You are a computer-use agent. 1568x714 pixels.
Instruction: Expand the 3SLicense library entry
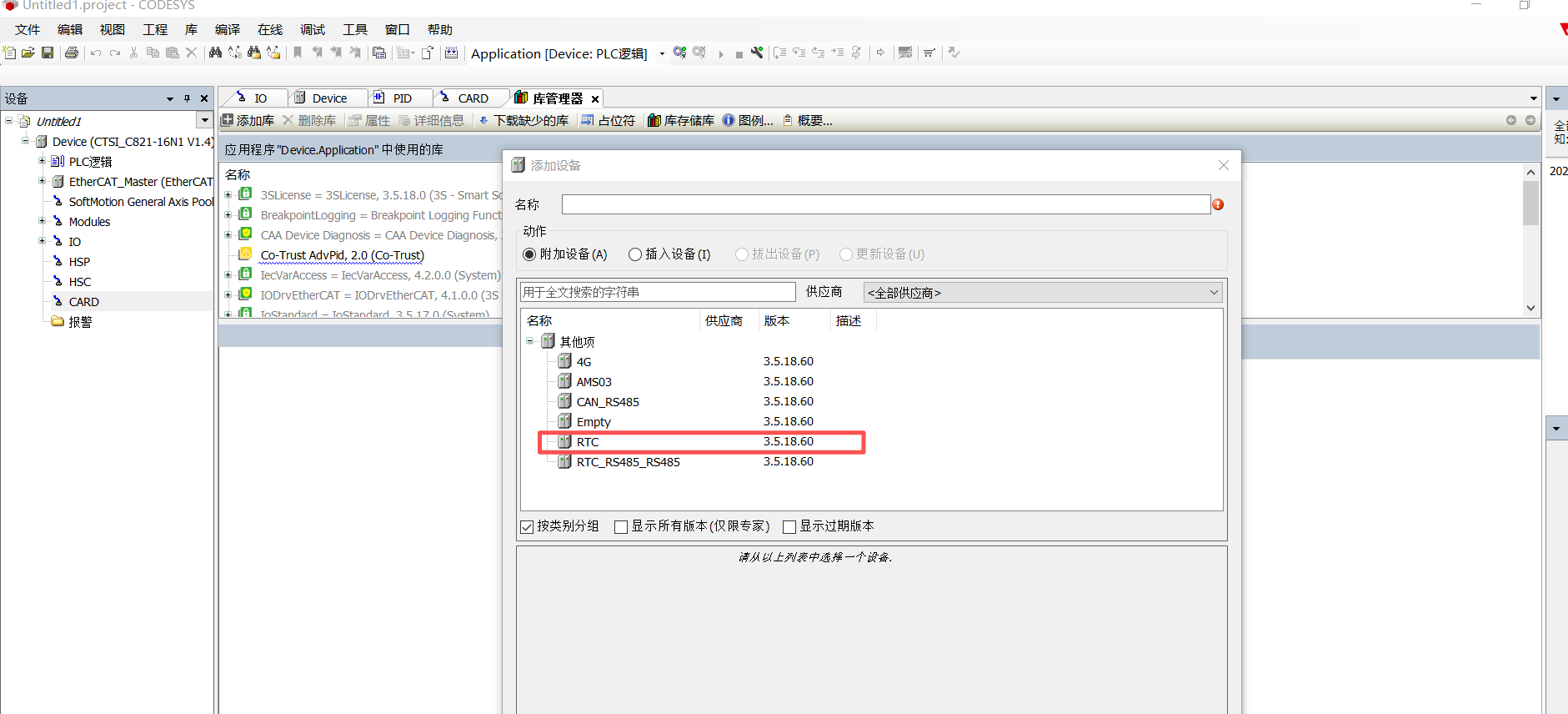coord(228,194)
